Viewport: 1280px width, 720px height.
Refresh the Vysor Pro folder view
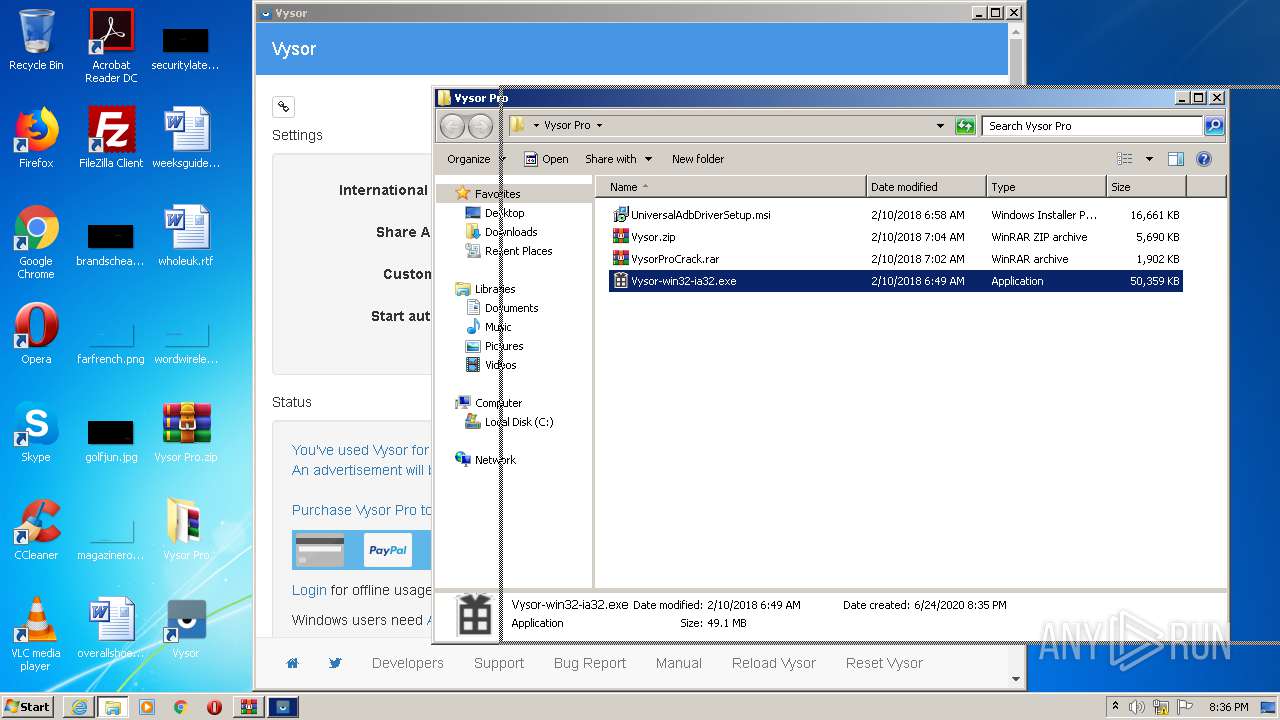965,126
